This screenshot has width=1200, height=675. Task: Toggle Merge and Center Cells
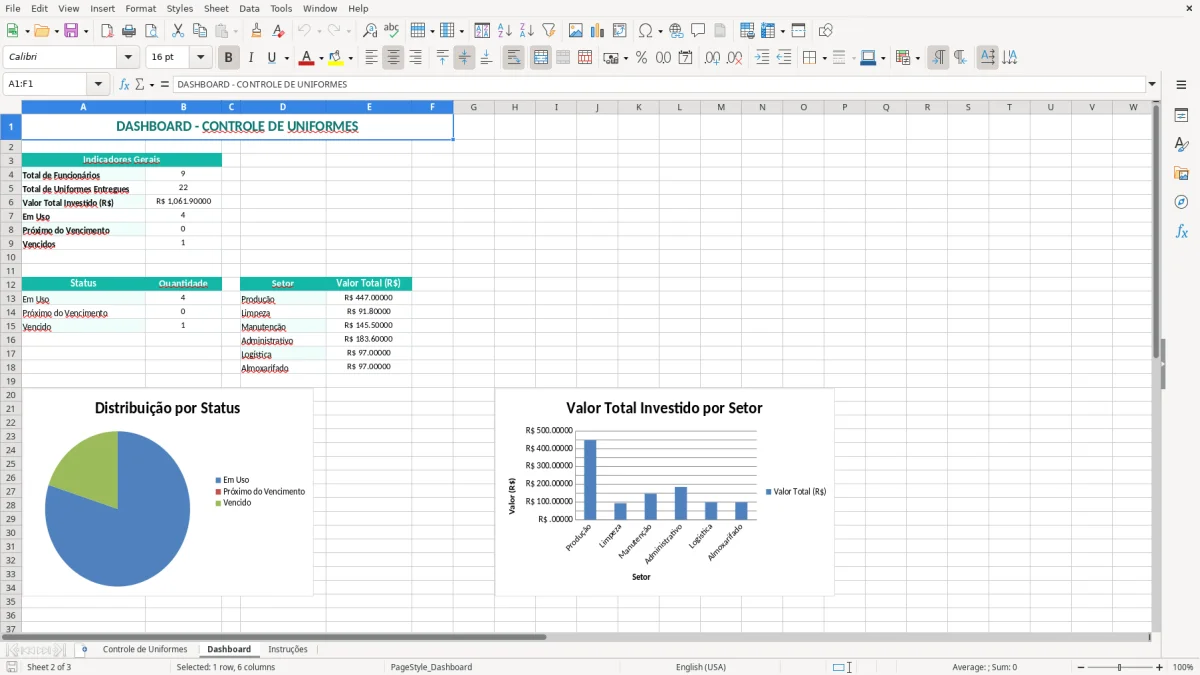541,58
